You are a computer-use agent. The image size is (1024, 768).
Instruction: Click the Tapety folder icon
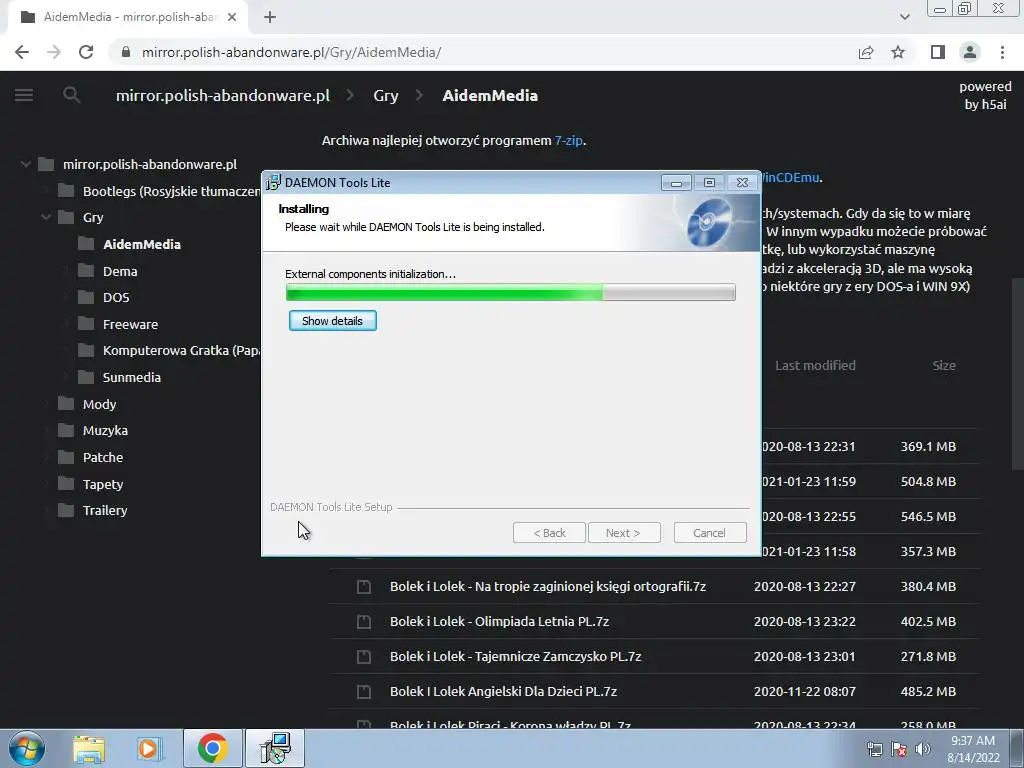(66, 484)
